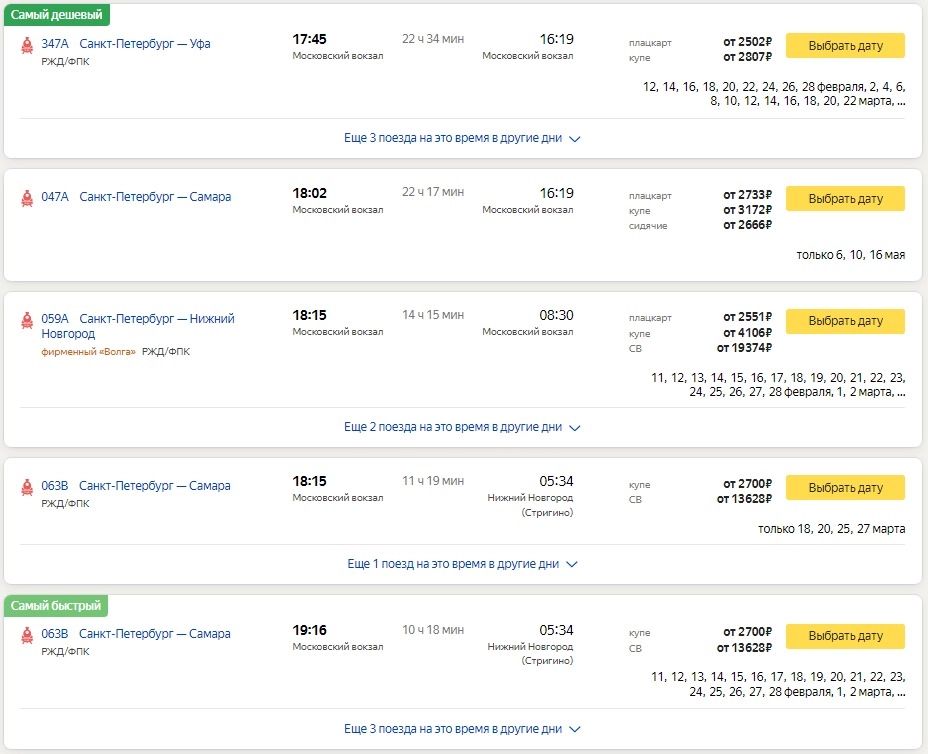This screenshot has height=754, width=928.
Task: Open the 059A Санкт-Петербург — Нижний Новгород link
Action: tap(137, 326)
